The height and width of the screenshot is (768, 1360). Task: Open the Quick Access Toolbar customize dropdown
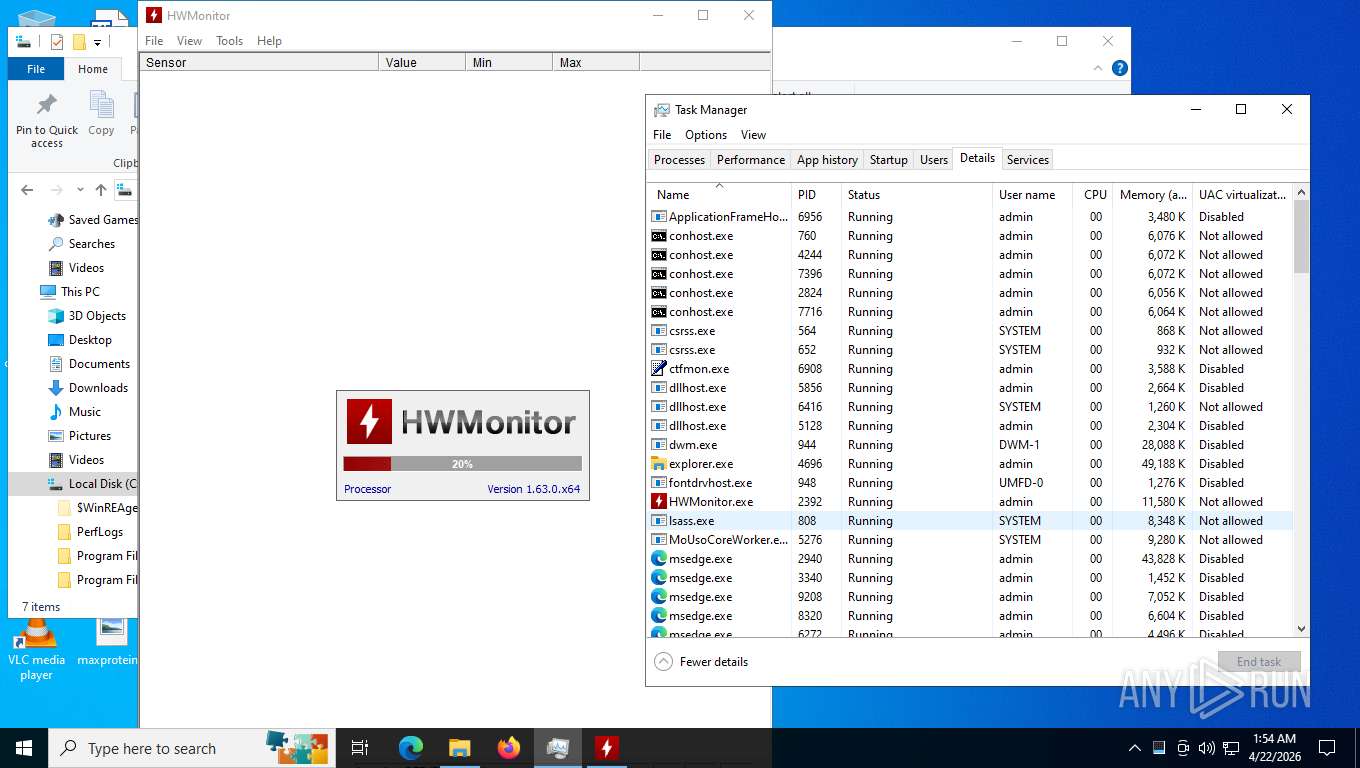[97, 42]
